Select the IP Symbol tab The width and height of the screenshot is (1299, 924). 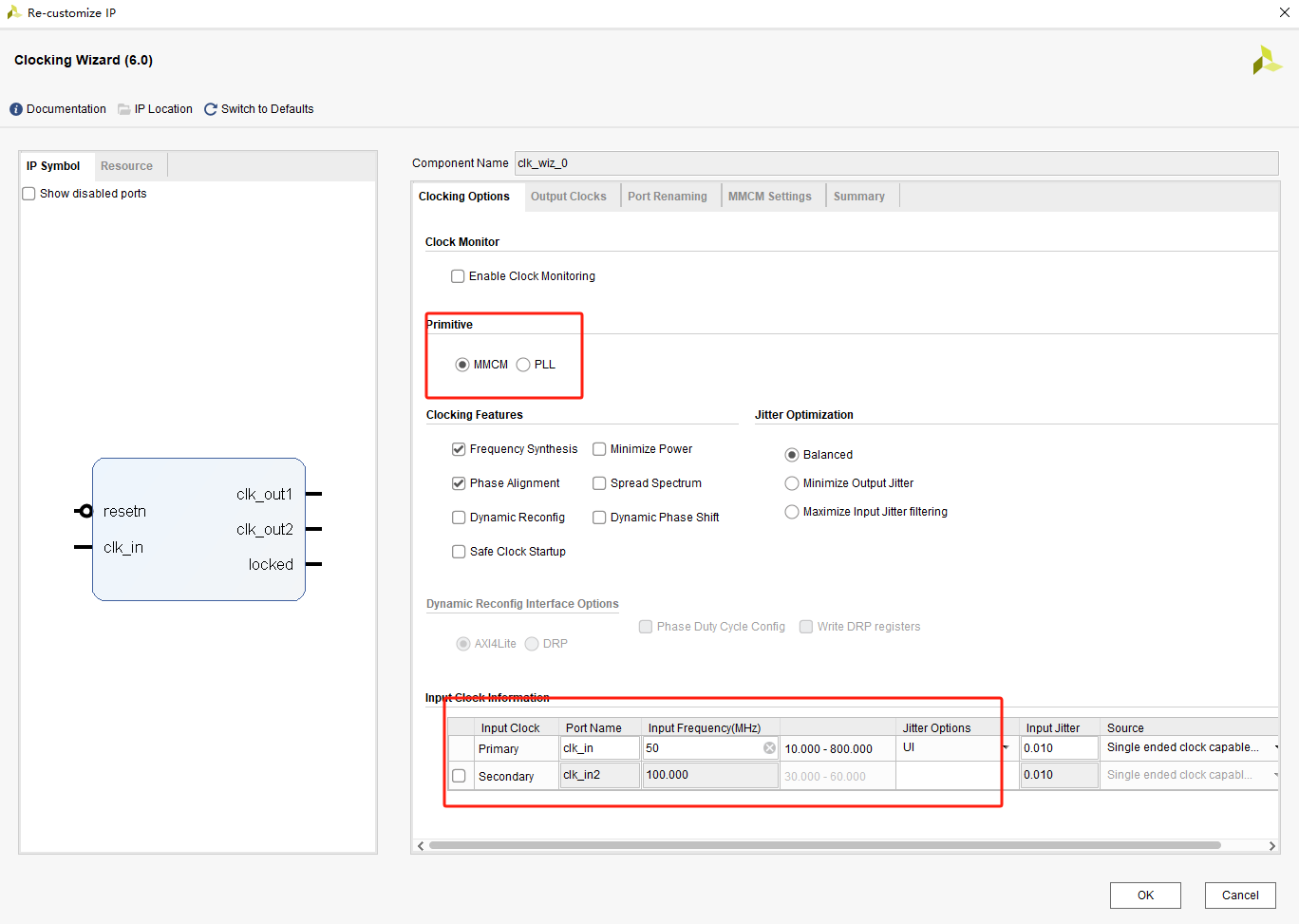pyautogui.click(x=53, y=166)
